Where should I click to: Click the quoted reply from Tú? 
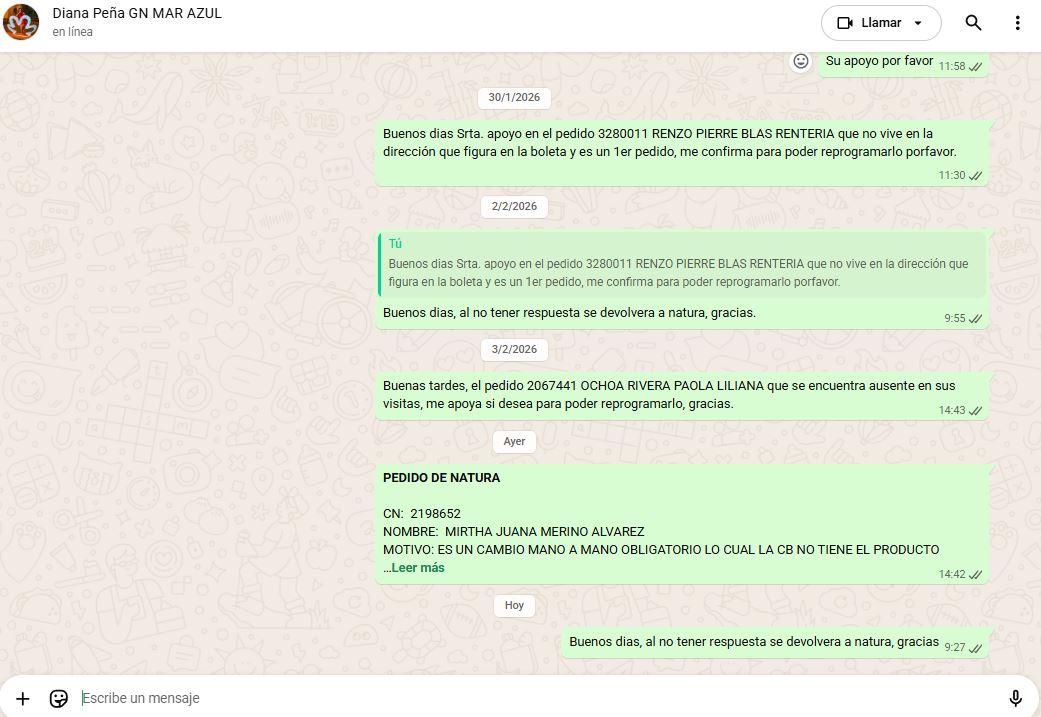point(682,264)
